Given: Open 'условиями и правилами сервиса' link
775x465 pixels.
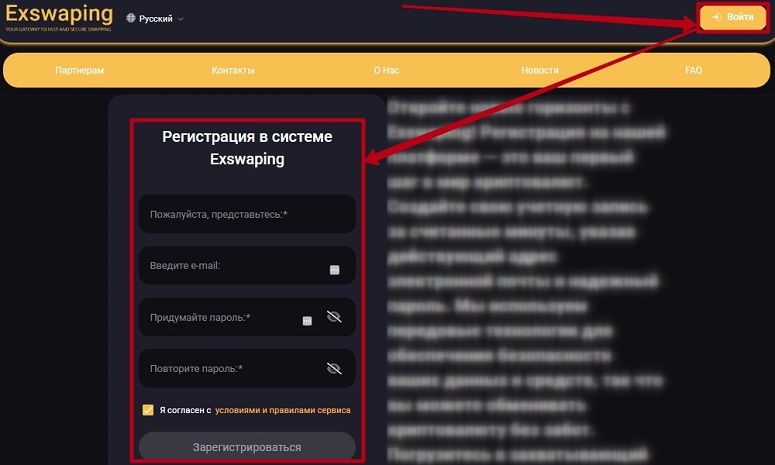Looking at the screenshot, I should (x=283, y=410).
